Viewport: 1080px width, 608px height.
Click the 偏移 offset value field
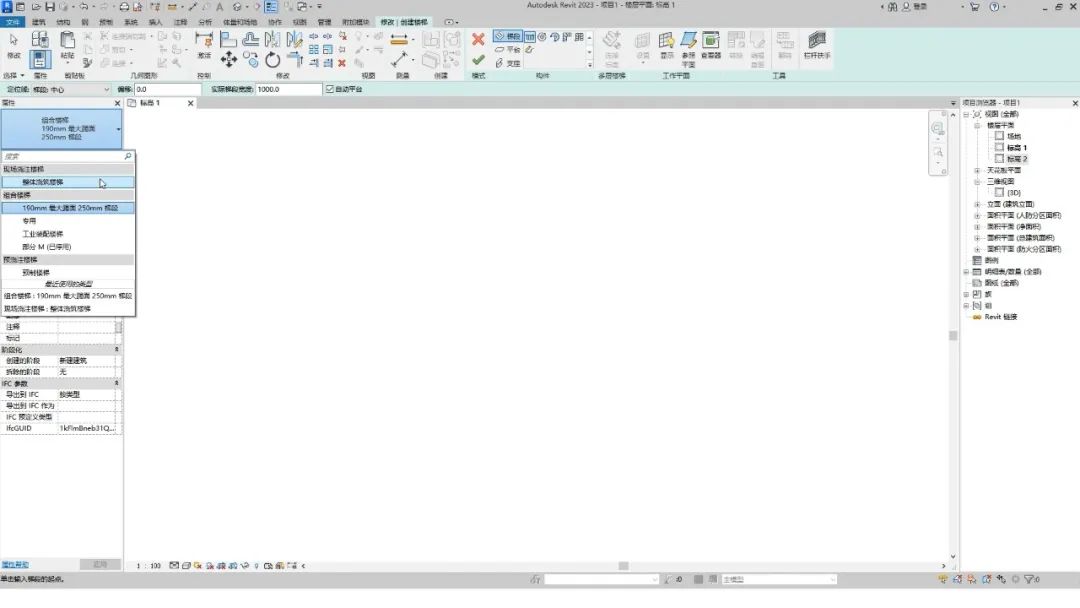tap(167, 89)
